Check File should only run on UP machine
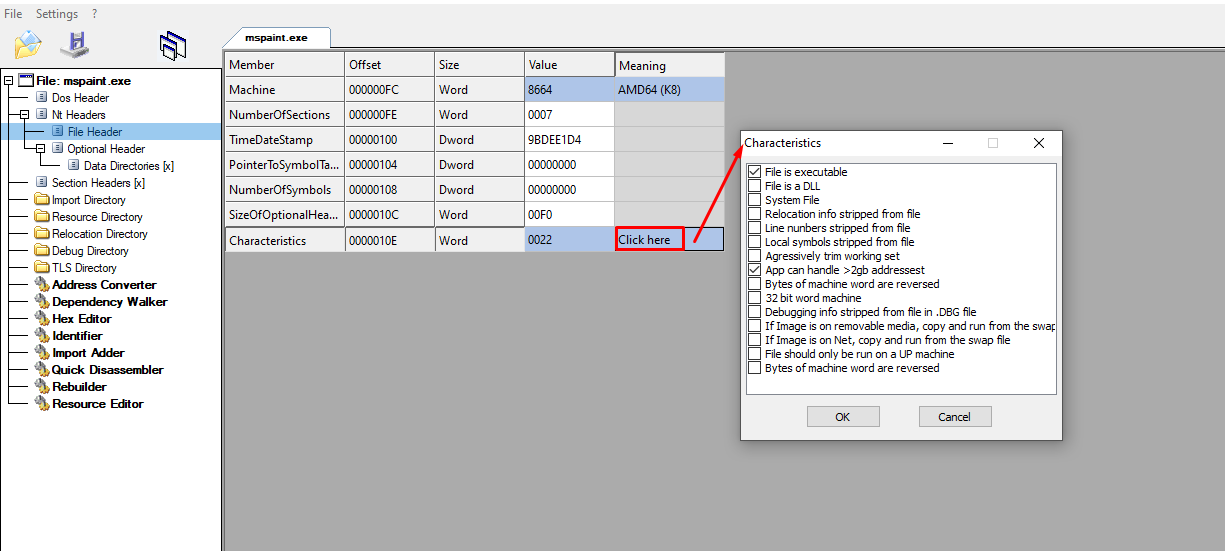 click(755, 354)
